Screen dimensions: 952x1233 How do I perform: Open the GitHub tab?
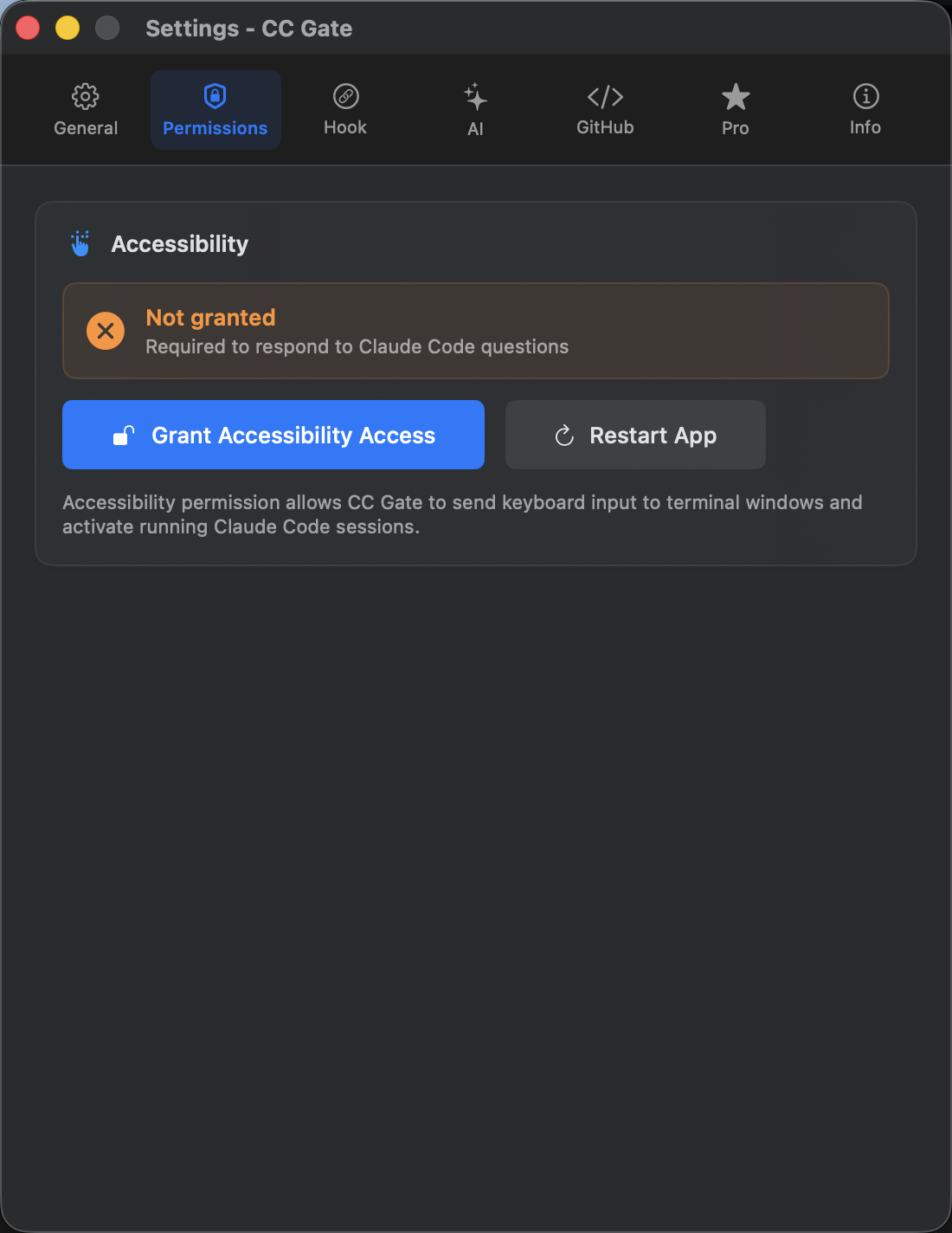pos(605,110)
